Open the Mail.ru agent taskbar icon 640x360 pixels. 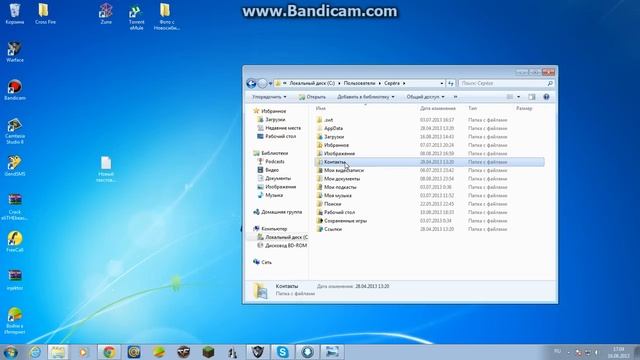134,352
